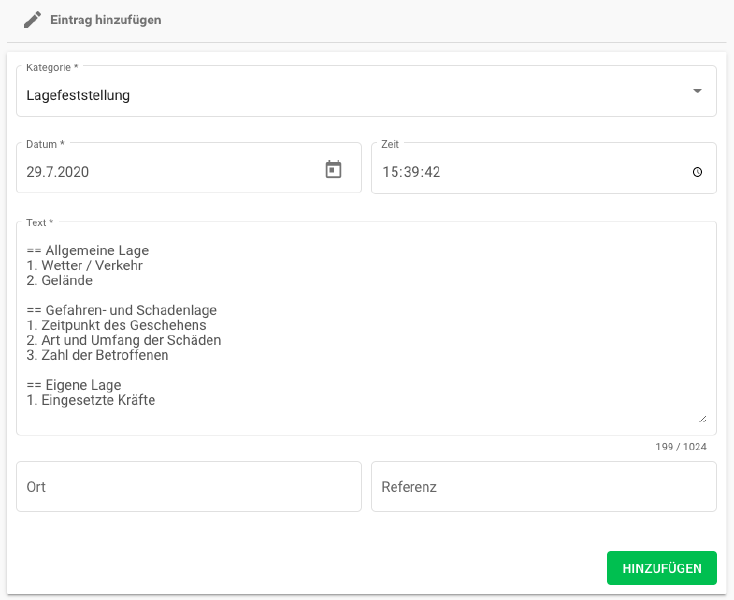Open the clock picker in Zeit field

697,172
